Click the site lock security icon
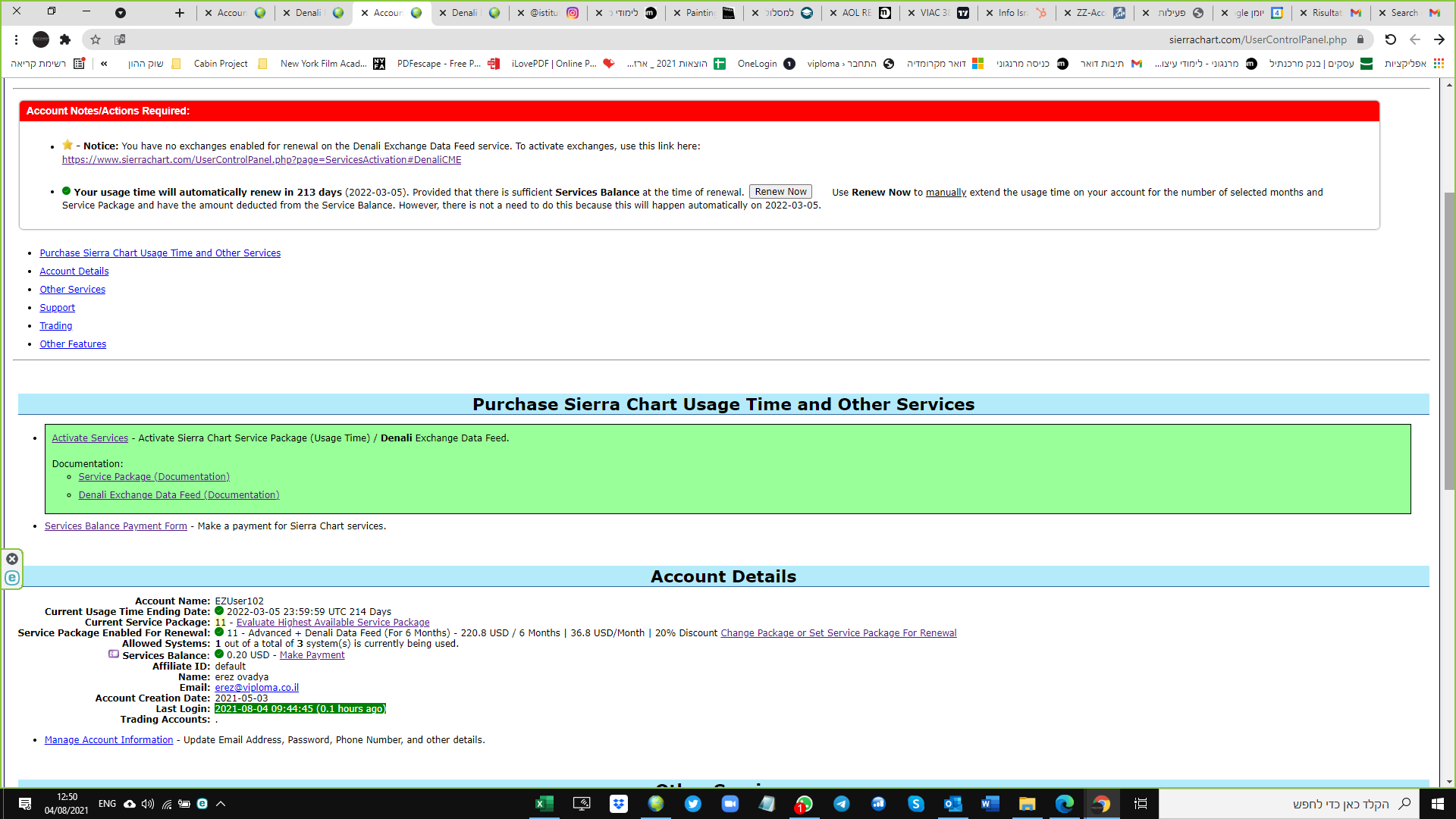The height and width of the screenshot is (819, 1456). [1360, 39]
